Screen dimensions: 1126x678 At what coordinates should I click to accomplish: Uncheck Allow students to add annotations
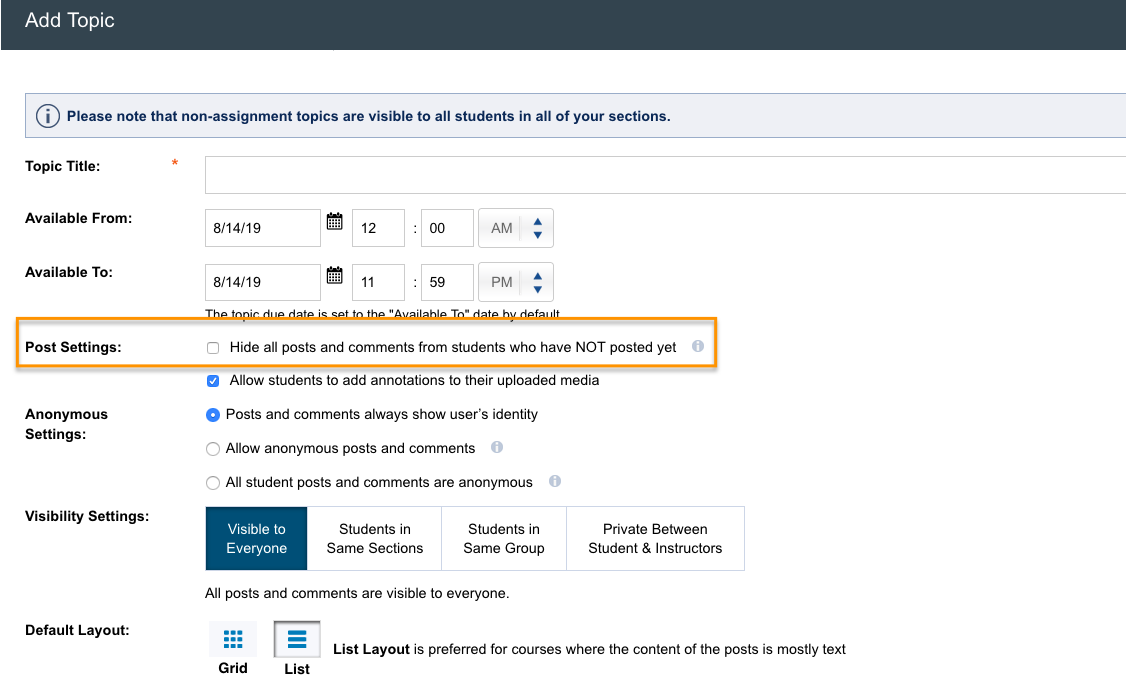tap(212, 381)
